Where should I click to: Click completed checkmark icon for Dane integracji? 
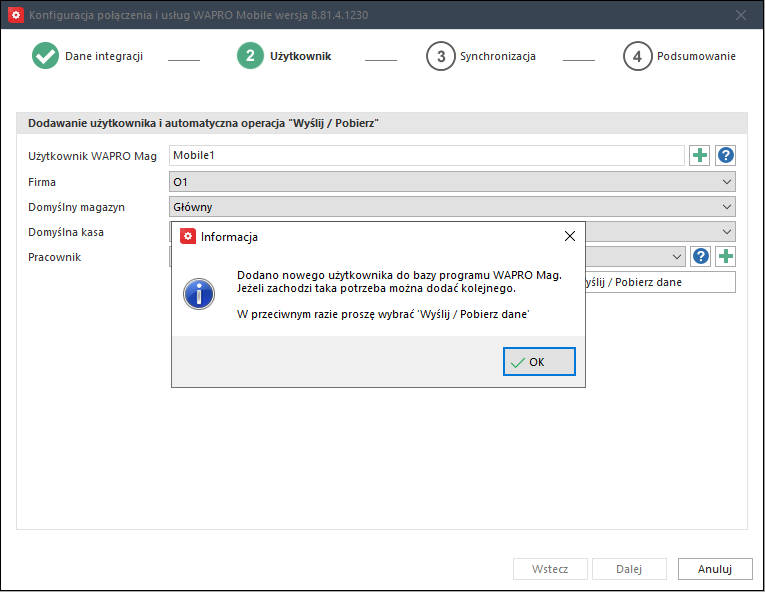point(45,56)
